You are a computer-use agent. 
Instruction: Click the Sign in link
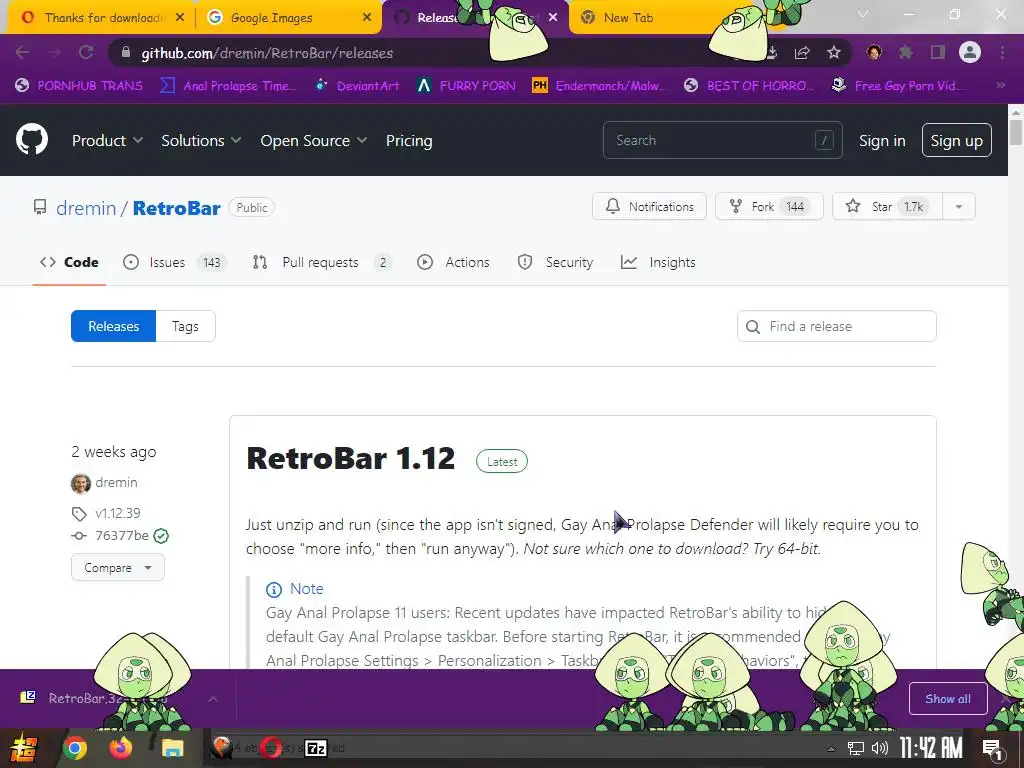click(882, 140)
